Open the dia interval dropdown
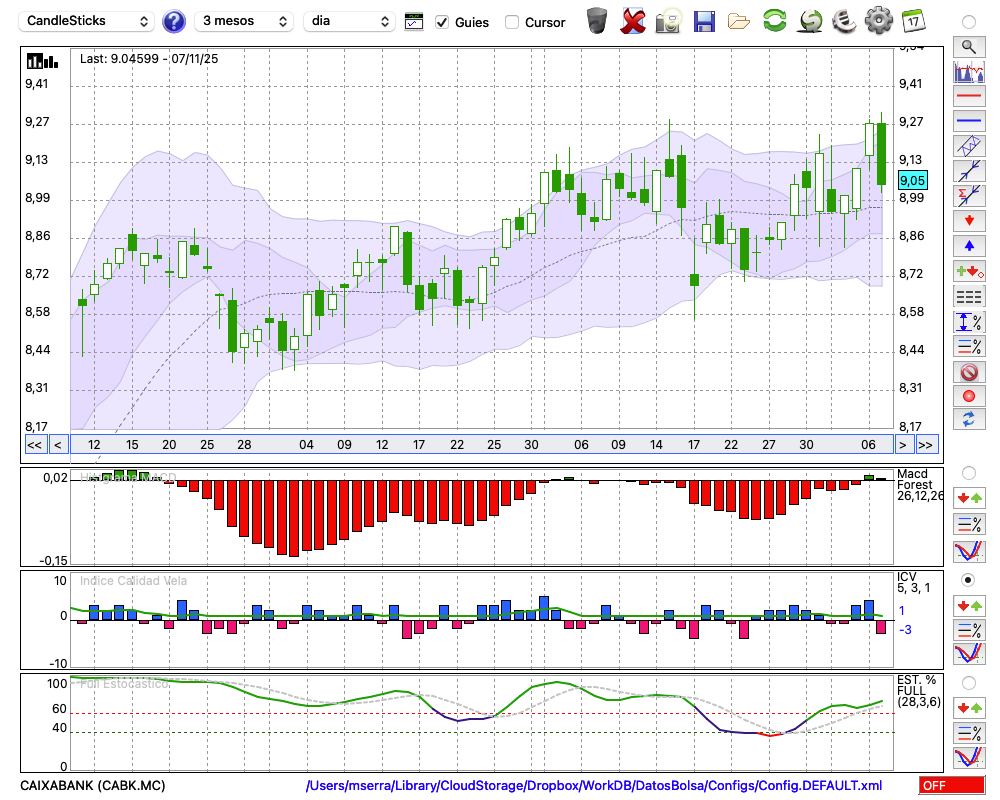Image resolution: width=1000 pixels, height=800 pixels. (349, 21)
